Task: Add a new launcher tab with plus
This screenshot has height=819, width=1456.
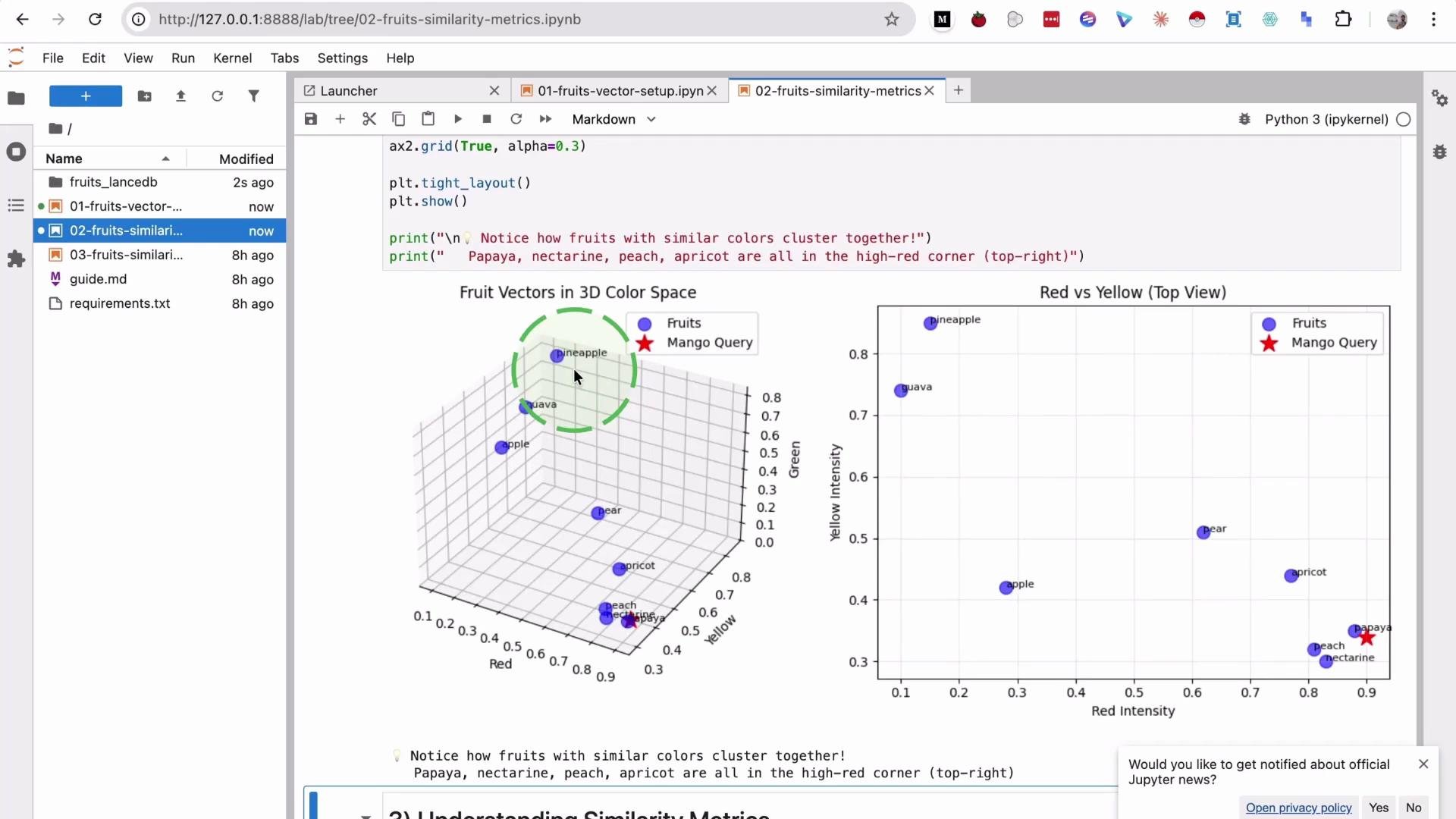Action: click(959, 90)
